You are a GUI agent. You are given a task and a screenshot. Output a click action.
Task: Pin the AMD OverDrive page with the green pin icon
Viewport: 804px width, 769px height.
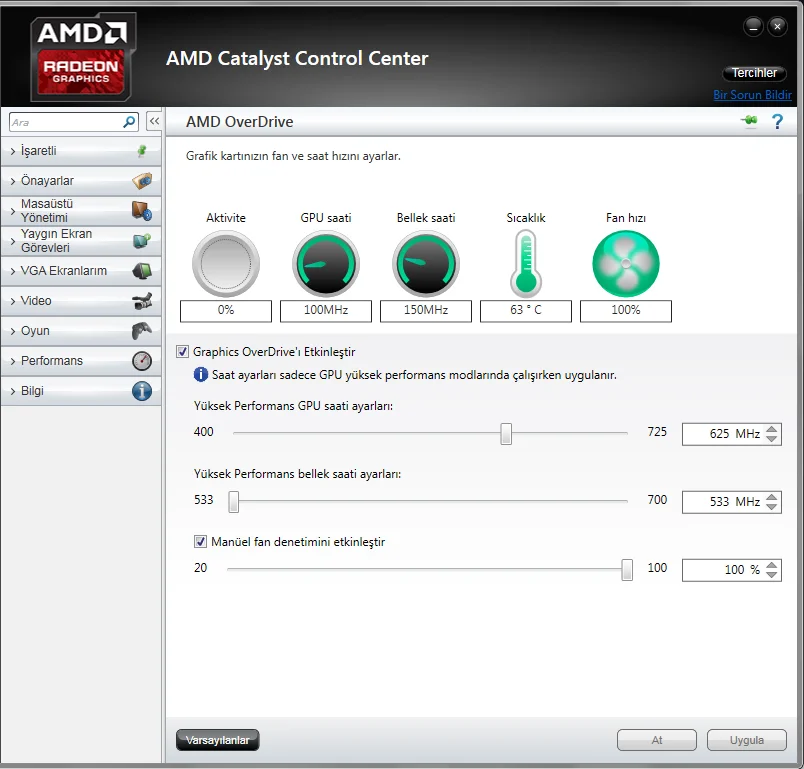click(x=749, y=121)
